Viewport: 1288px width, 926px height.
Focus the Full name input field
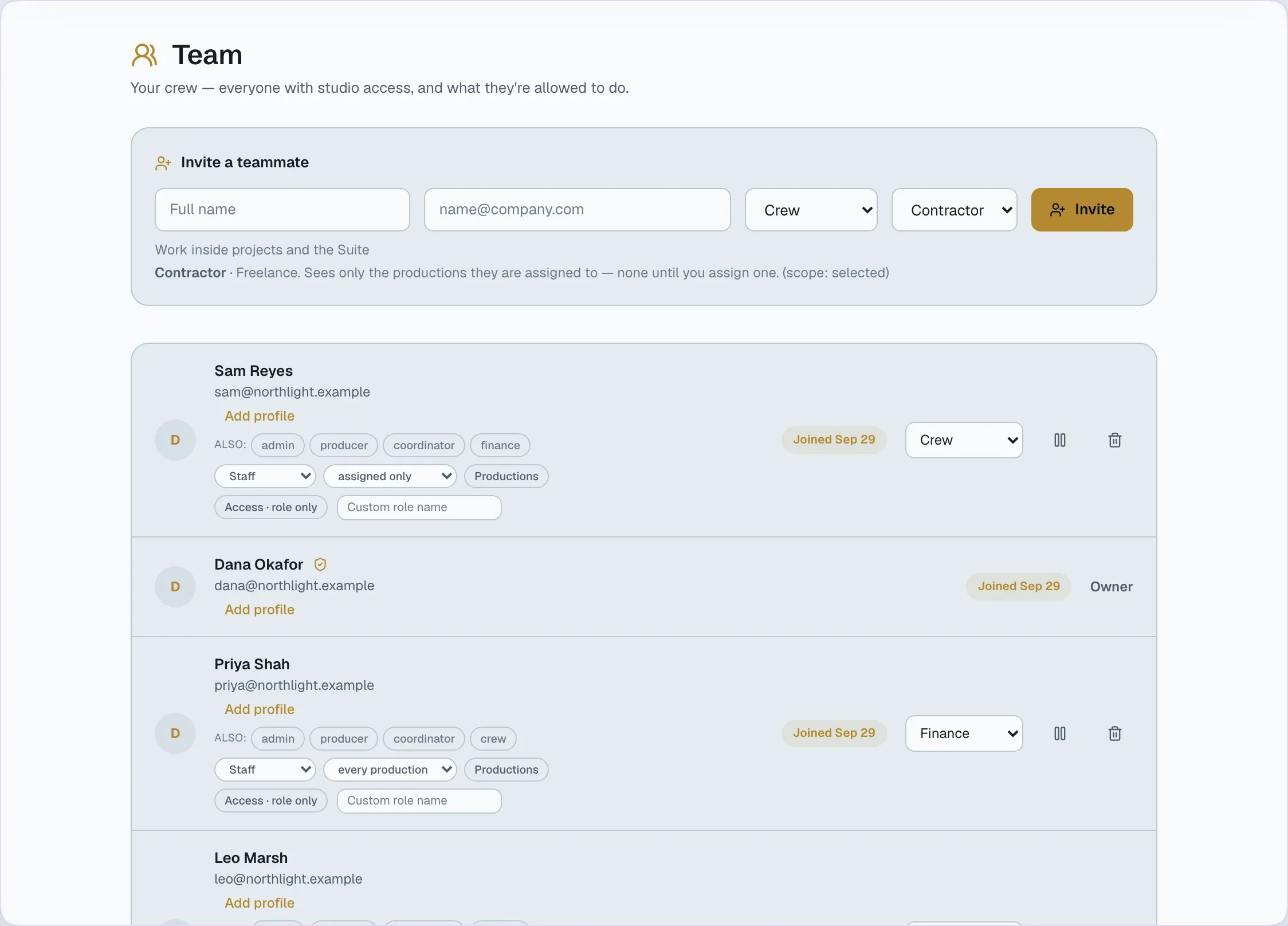pyautogui.click(x=282, y=210)
